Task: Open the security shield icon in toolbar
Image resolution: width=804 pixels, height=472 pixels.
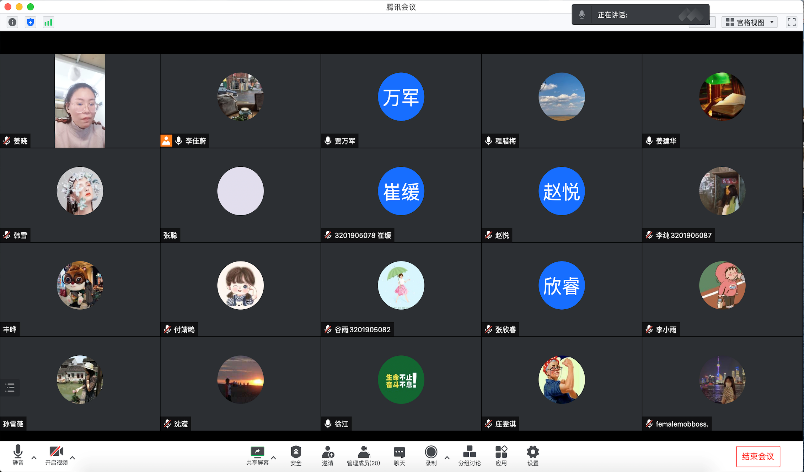Action: point(295,454)
